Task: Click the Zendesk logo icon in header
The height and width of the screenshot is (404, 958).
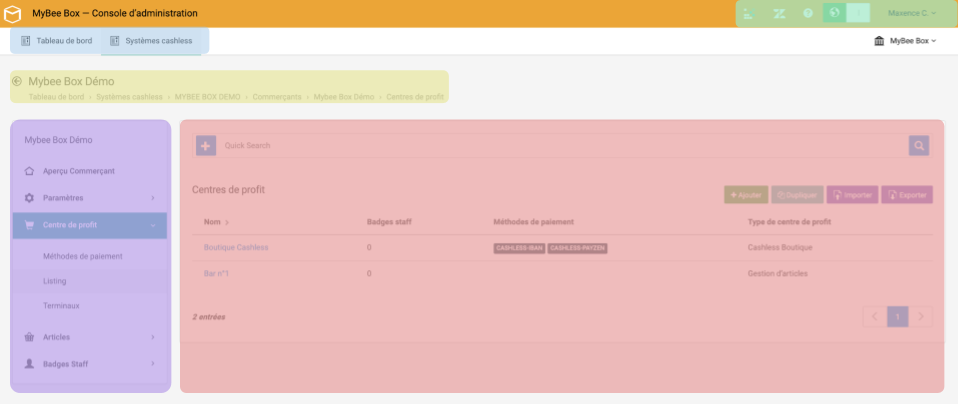Action: [779, 13]
